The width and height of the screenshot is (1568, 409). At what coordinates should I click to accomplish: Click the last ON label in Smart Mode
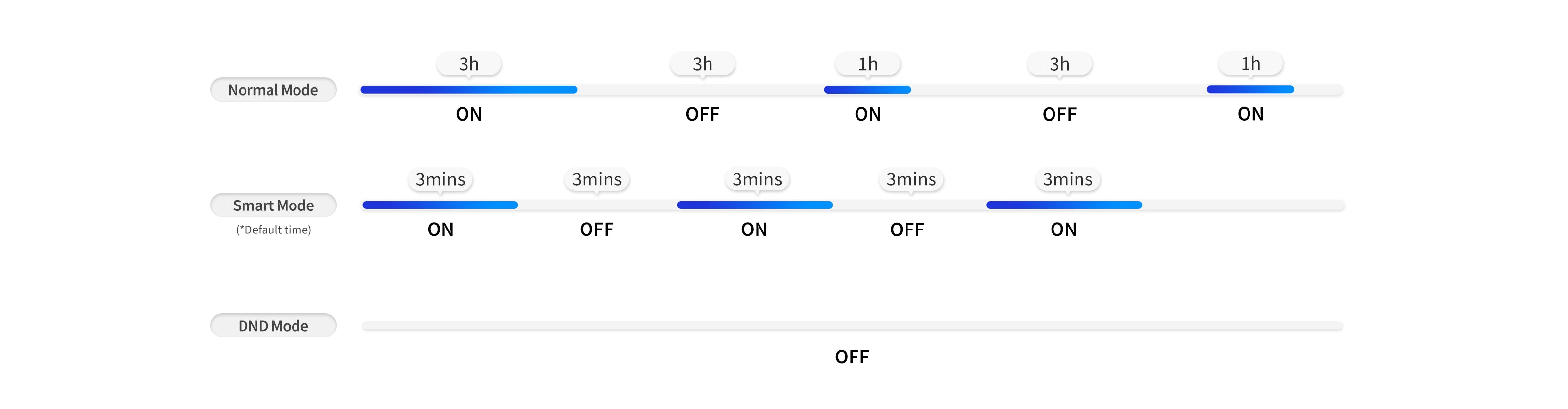click(1063, 230)
